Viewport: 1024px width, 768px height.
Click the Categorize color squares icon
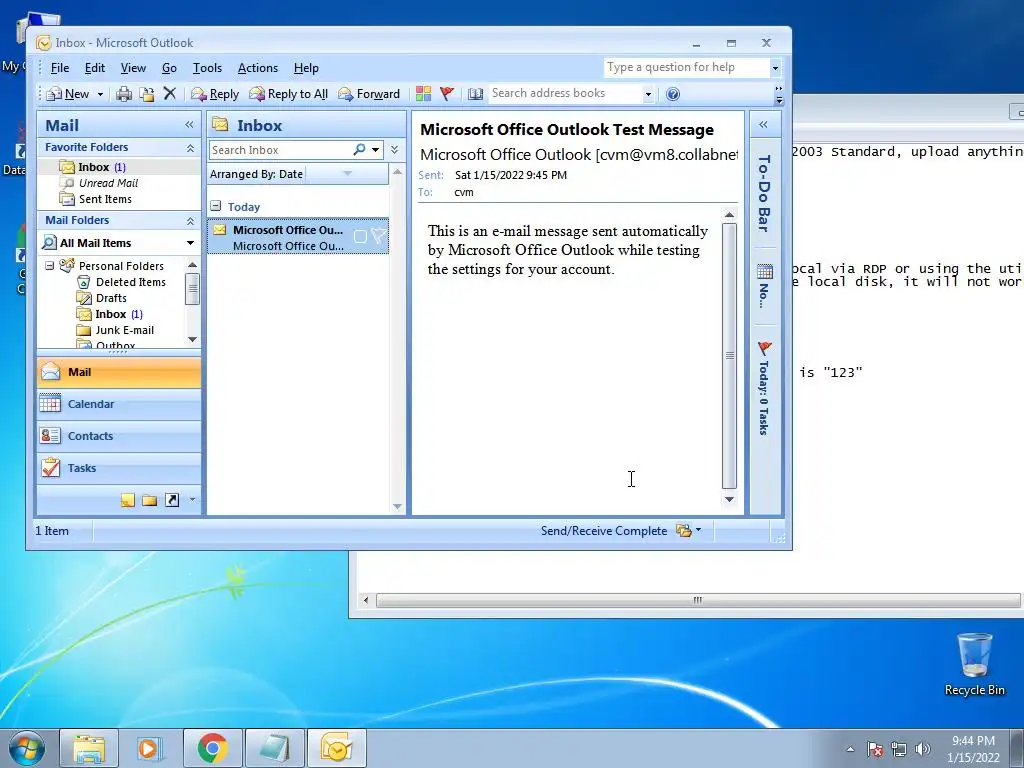point(423,94)
